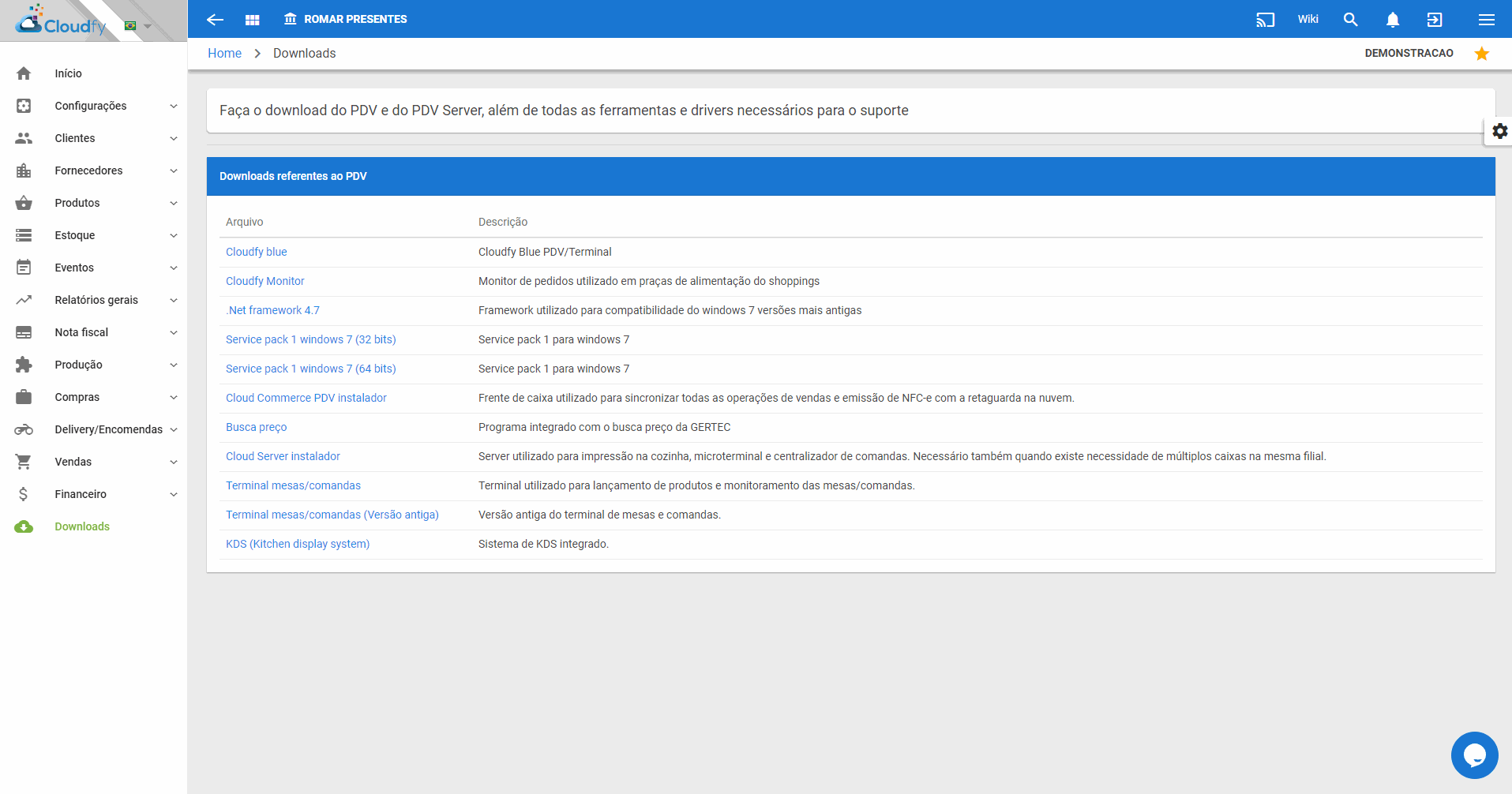Image resolution: width=1512 pixels, height=794 pixels.
Task: Expand the Clientes menu chevron
Action: (x=174, y=138)
